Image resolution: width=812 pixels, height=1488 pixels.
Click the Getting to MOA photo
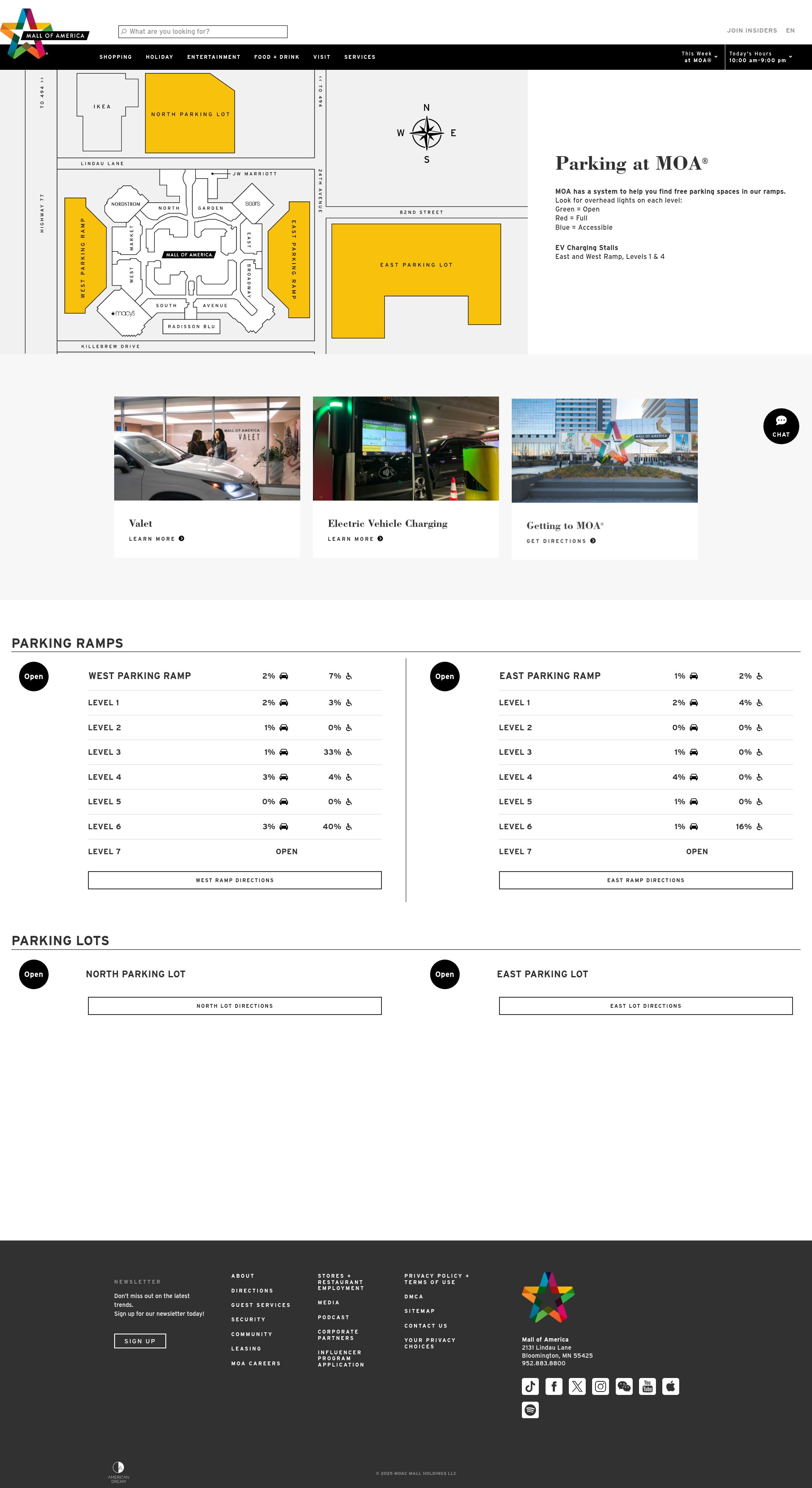point(605,451)
